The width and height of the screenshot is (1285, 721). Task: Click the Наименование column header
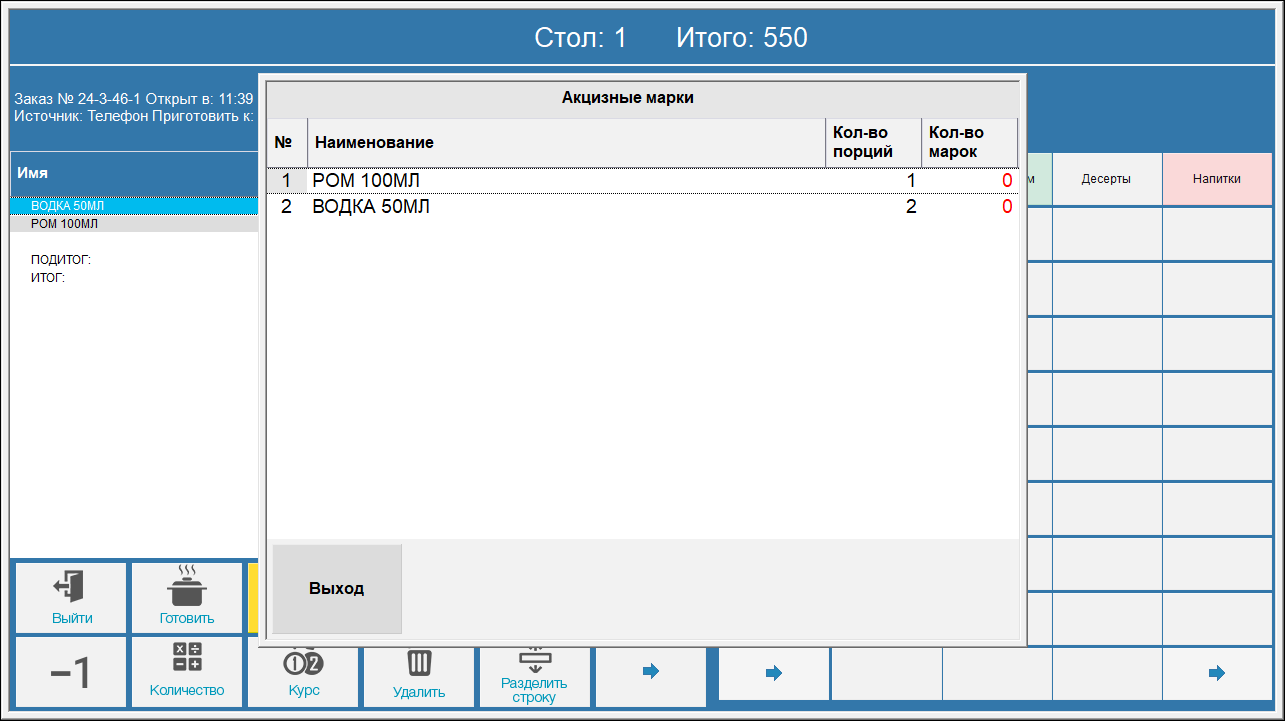coord(567,142)
